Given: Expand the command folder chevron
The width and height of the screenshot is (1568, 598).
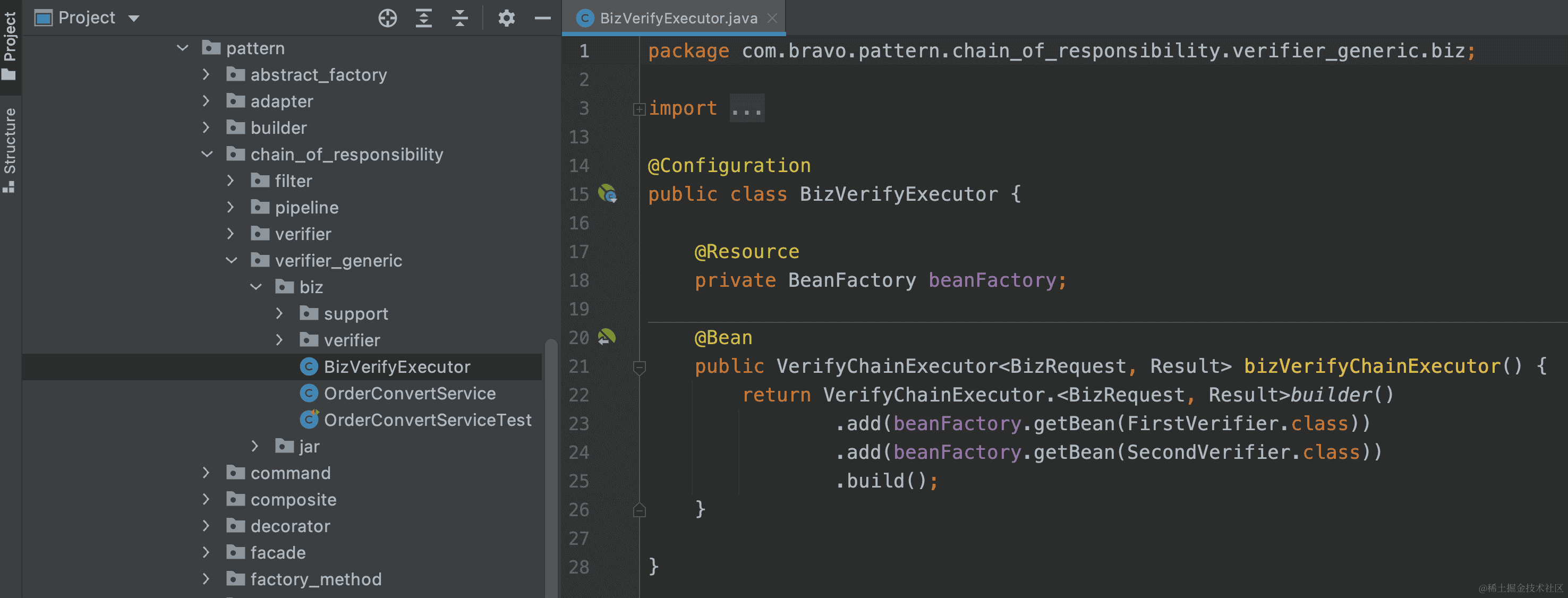Looking at the screenshot, I should (x=206, y=473).
